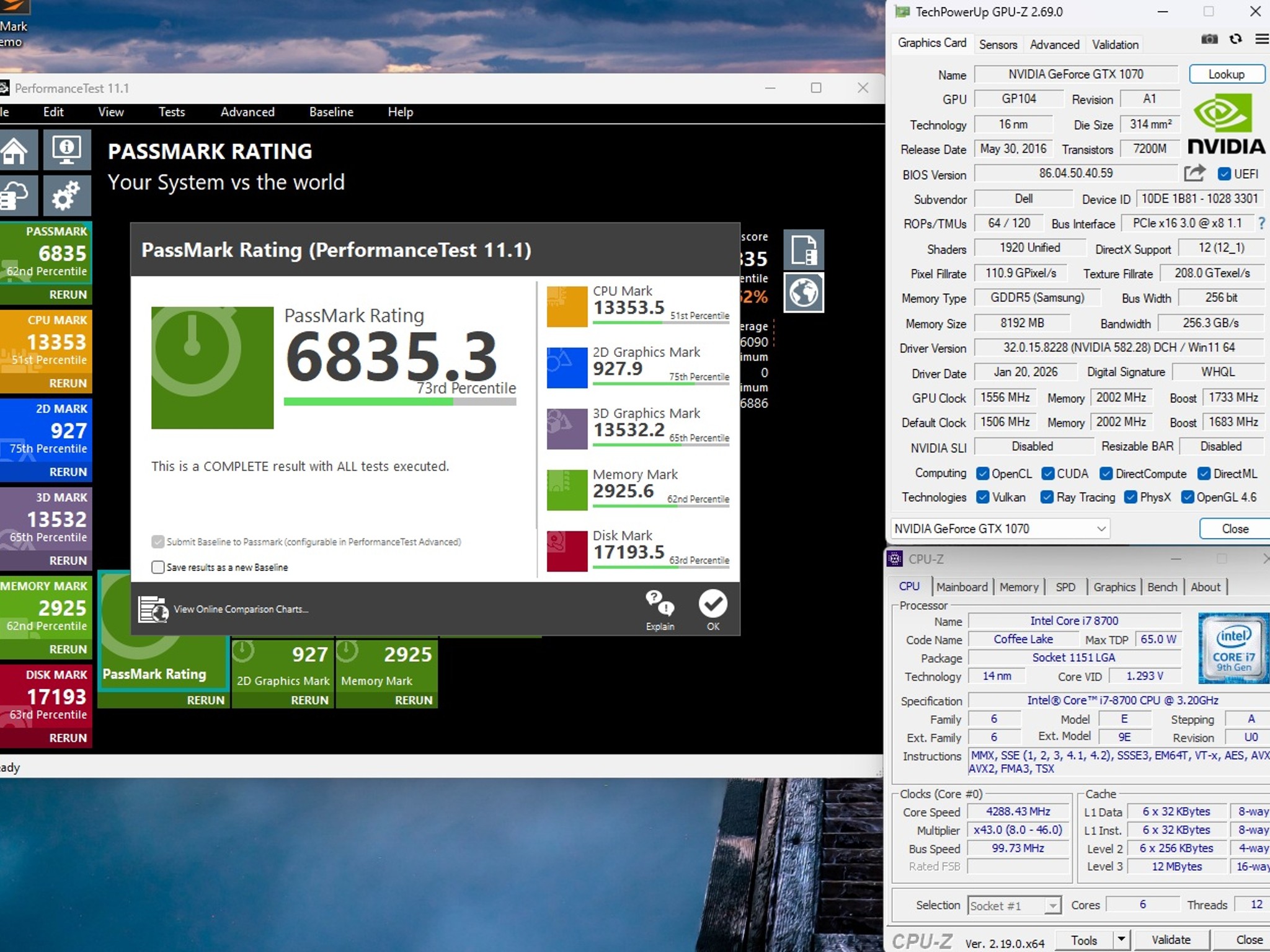This screenshot has width=1270, height=952.
Task: Click the GPU-Z screenshot camera icon
Action: tap(1209, 40)
